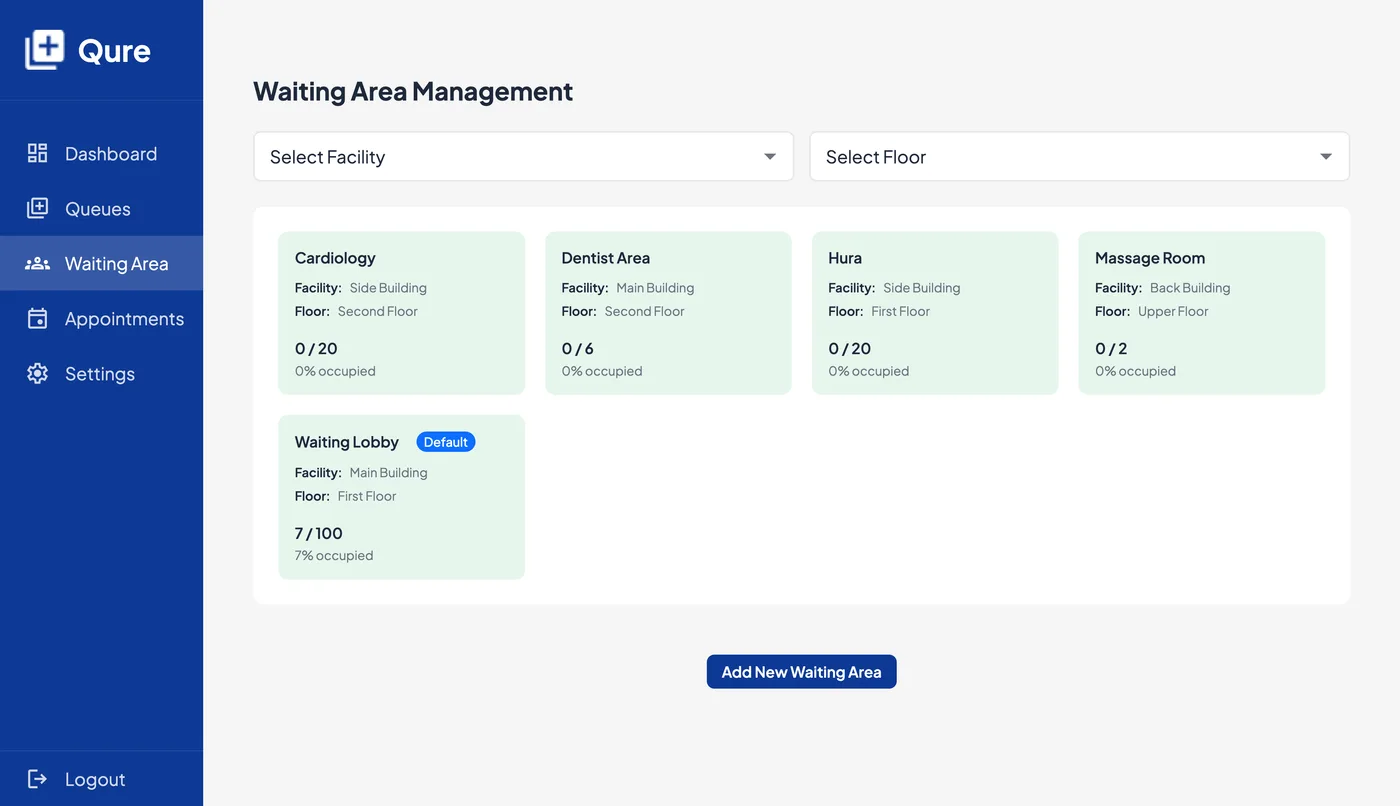
Task: Click Dentist Area's Main Building text
Action: point(655,288)
